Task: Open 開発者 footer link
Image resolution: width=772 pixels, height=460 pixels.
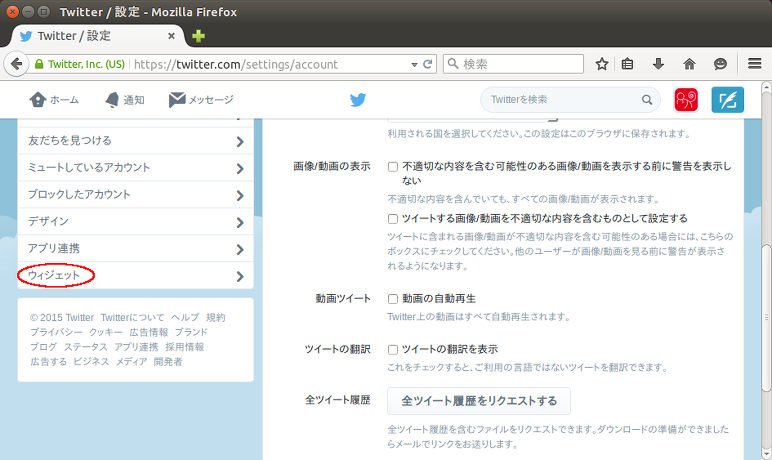Action: tap(168, 362)
